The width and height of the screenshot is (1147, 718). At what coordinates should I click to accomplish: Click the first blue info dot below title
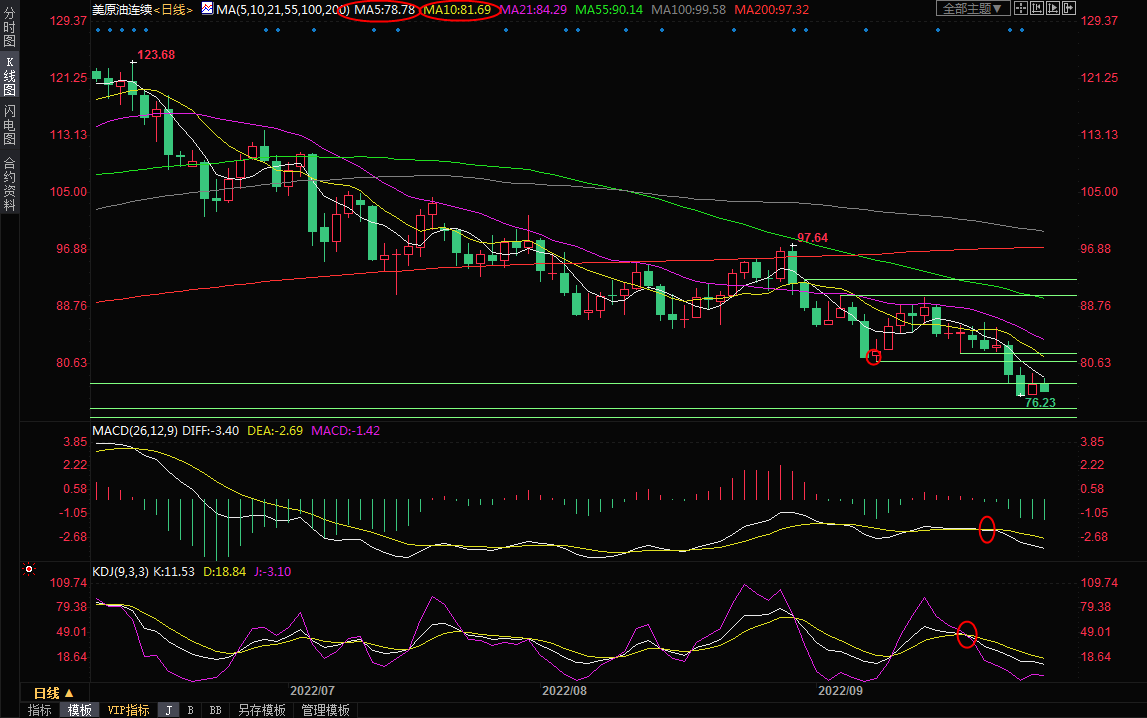(97, 30)
